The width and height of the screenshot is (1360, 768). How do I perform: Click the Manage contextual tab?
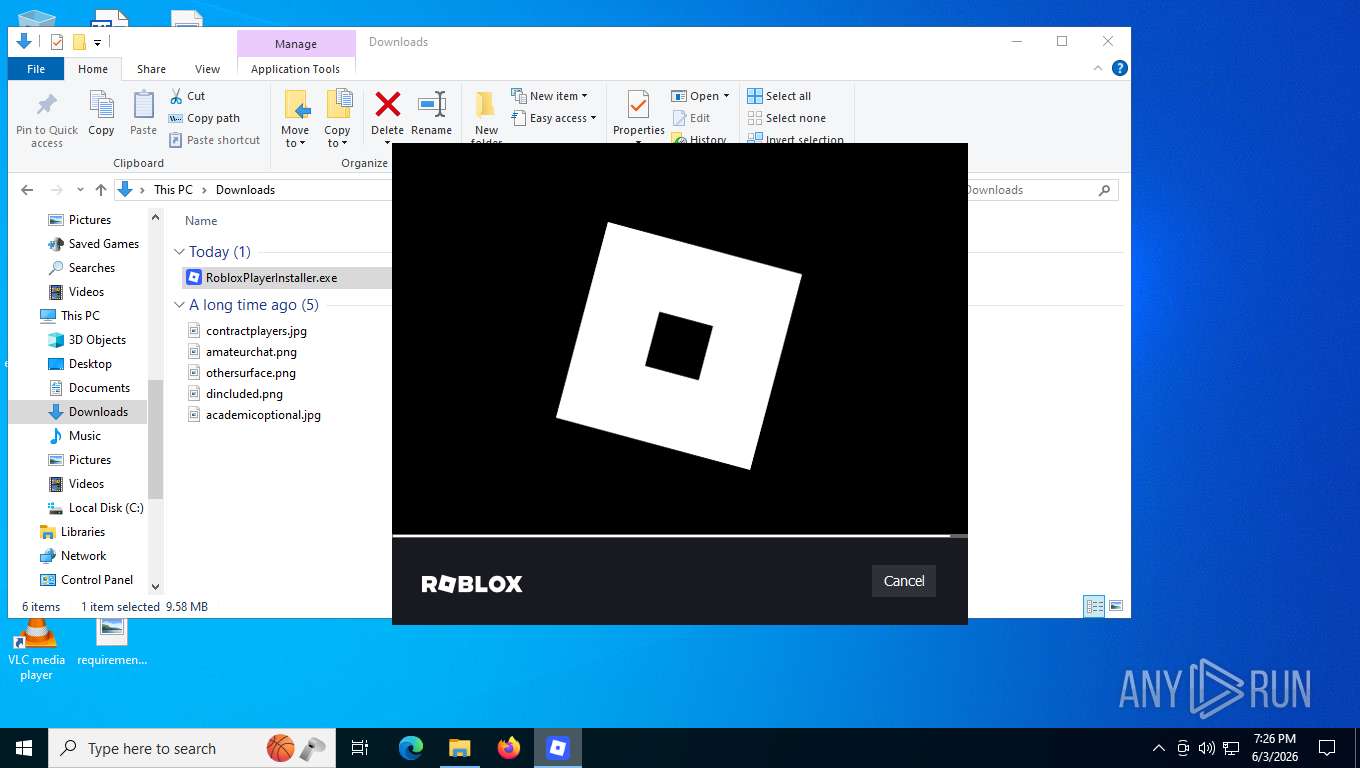click(296, 44)
